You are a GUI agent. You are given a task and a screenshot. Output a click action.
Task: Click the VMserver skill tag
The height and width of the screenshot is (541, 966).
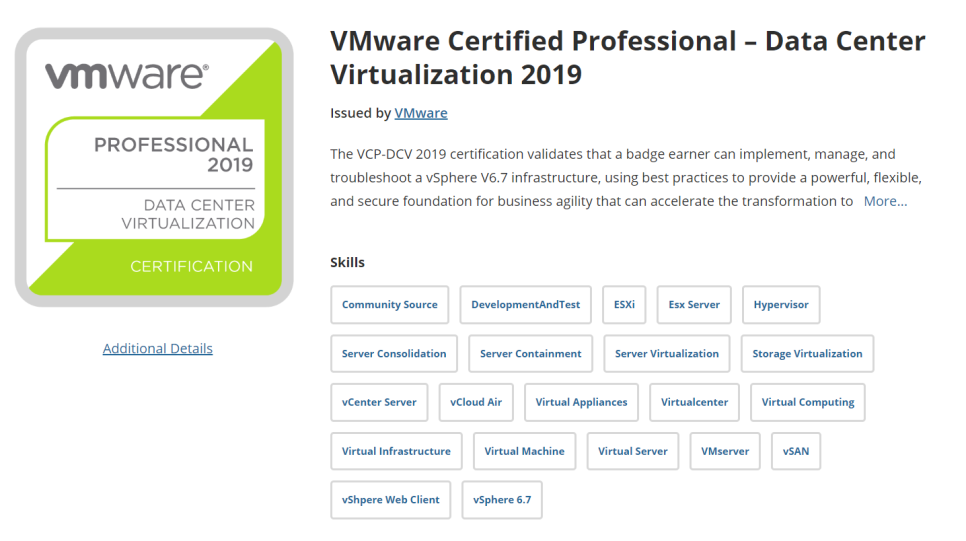(x=725, y=451)
